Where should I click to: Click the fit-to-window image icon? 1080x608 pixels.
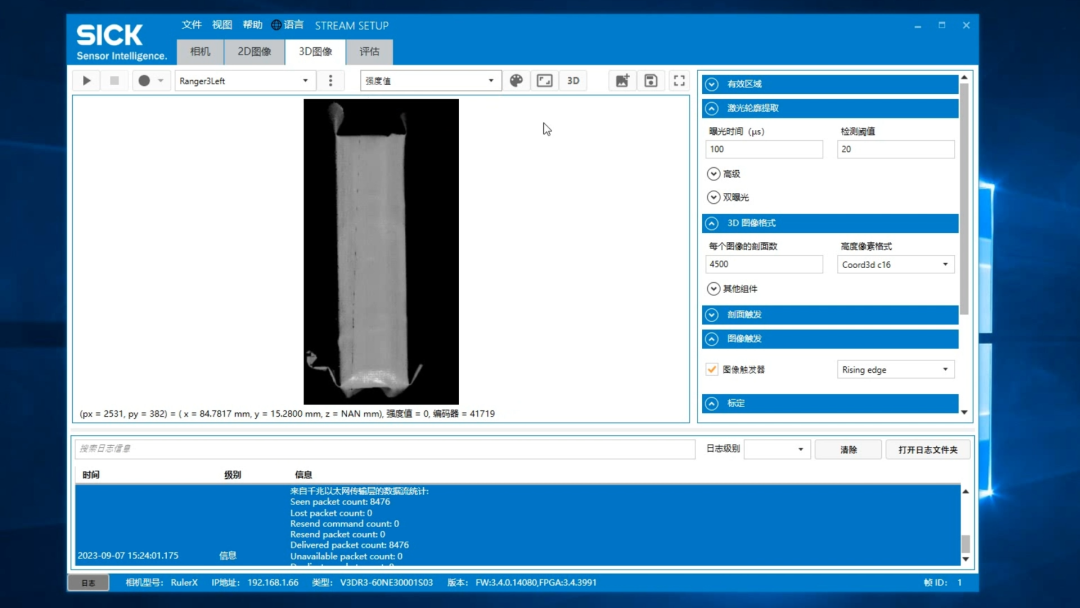click(x=545, y=81)
